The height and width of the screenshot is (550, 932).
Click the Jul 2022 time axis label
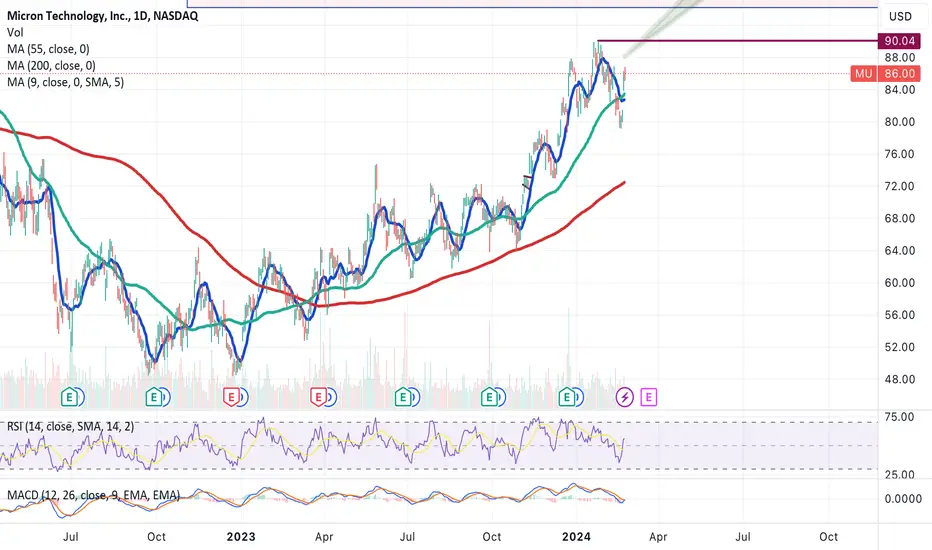71,537
